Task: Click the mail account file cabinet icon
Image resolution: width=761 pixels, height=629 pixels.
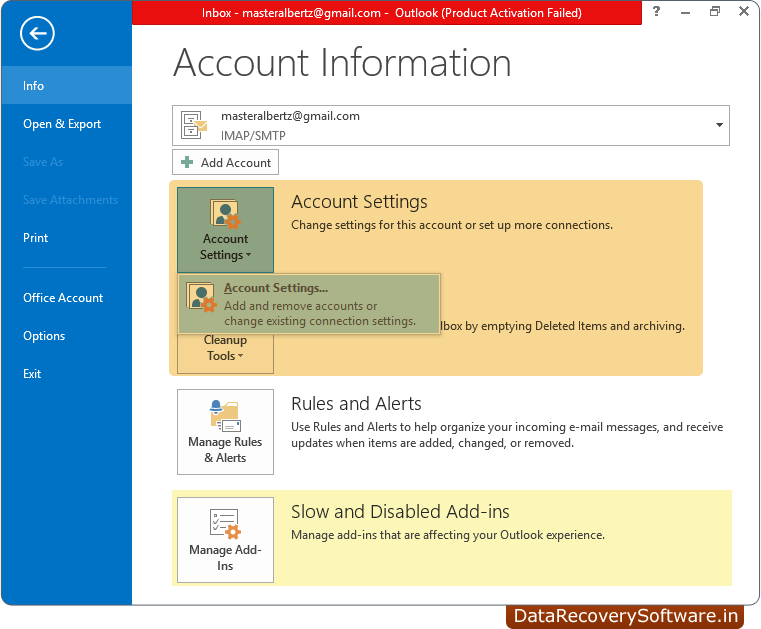Action: tap(193, 125)
